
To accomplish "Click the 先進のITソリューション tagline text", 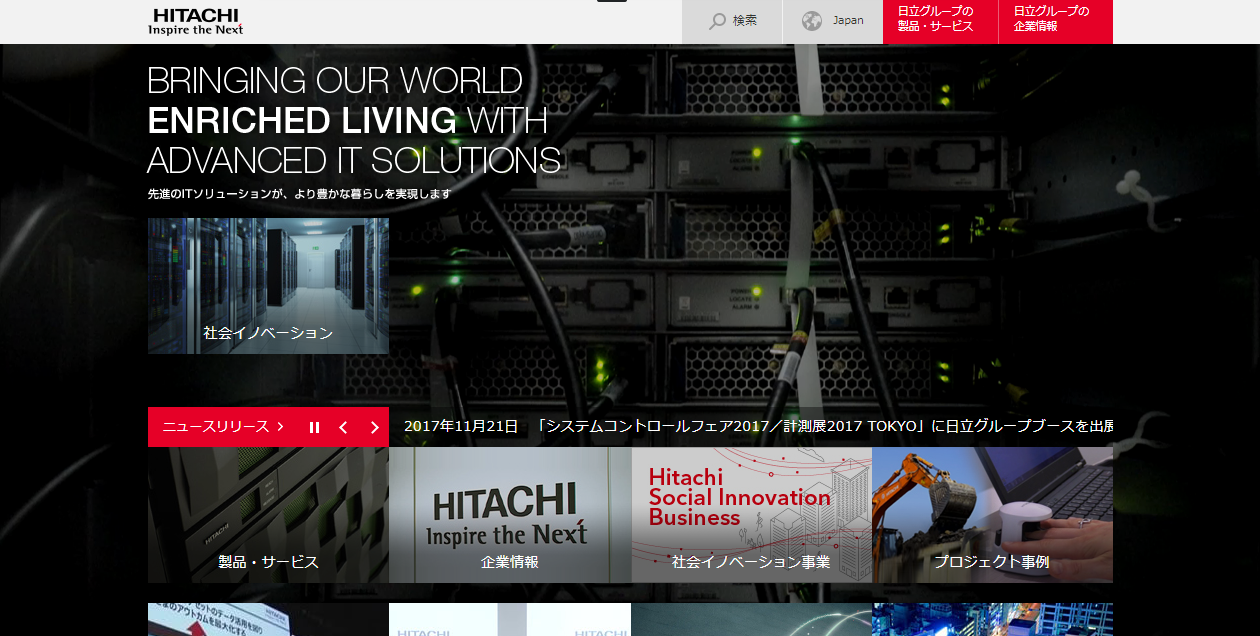I will pyautogui.click(x=299, y=194).
